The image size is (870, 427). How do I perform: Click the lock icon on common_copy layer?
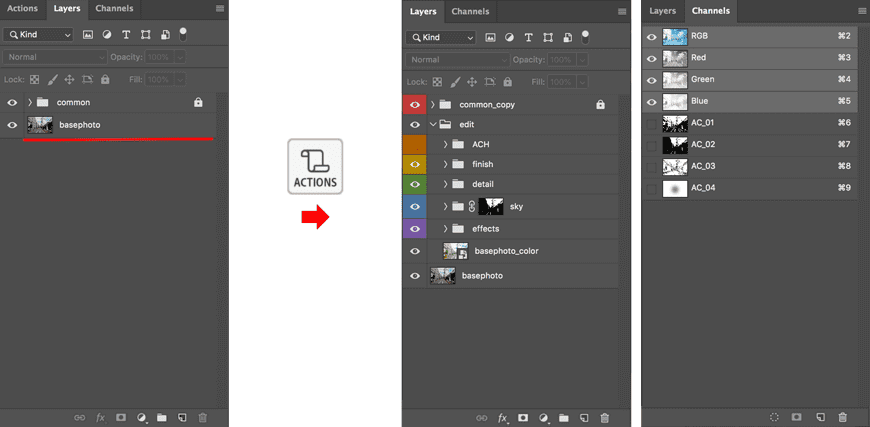pyautogui.click(x=600, y=104)
